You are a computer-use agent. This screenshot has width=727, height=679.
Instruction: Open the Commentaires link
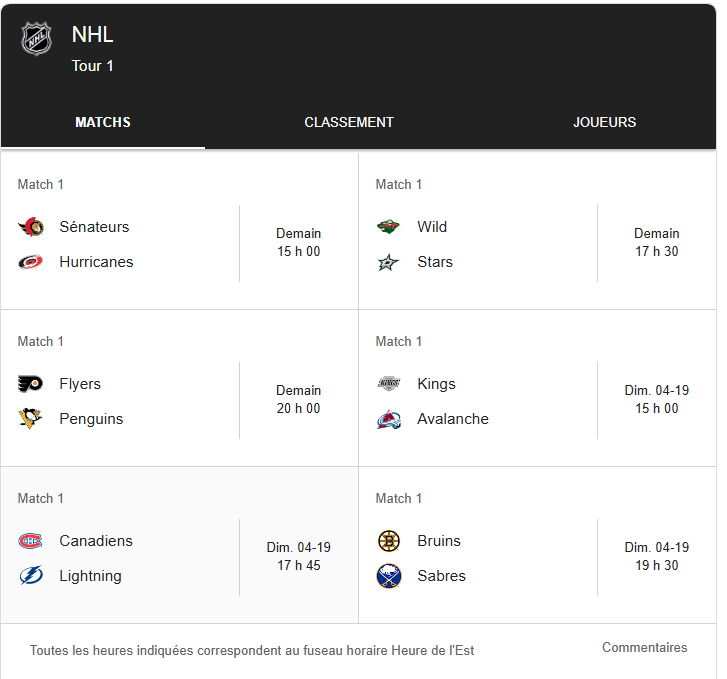pos(644,647)
